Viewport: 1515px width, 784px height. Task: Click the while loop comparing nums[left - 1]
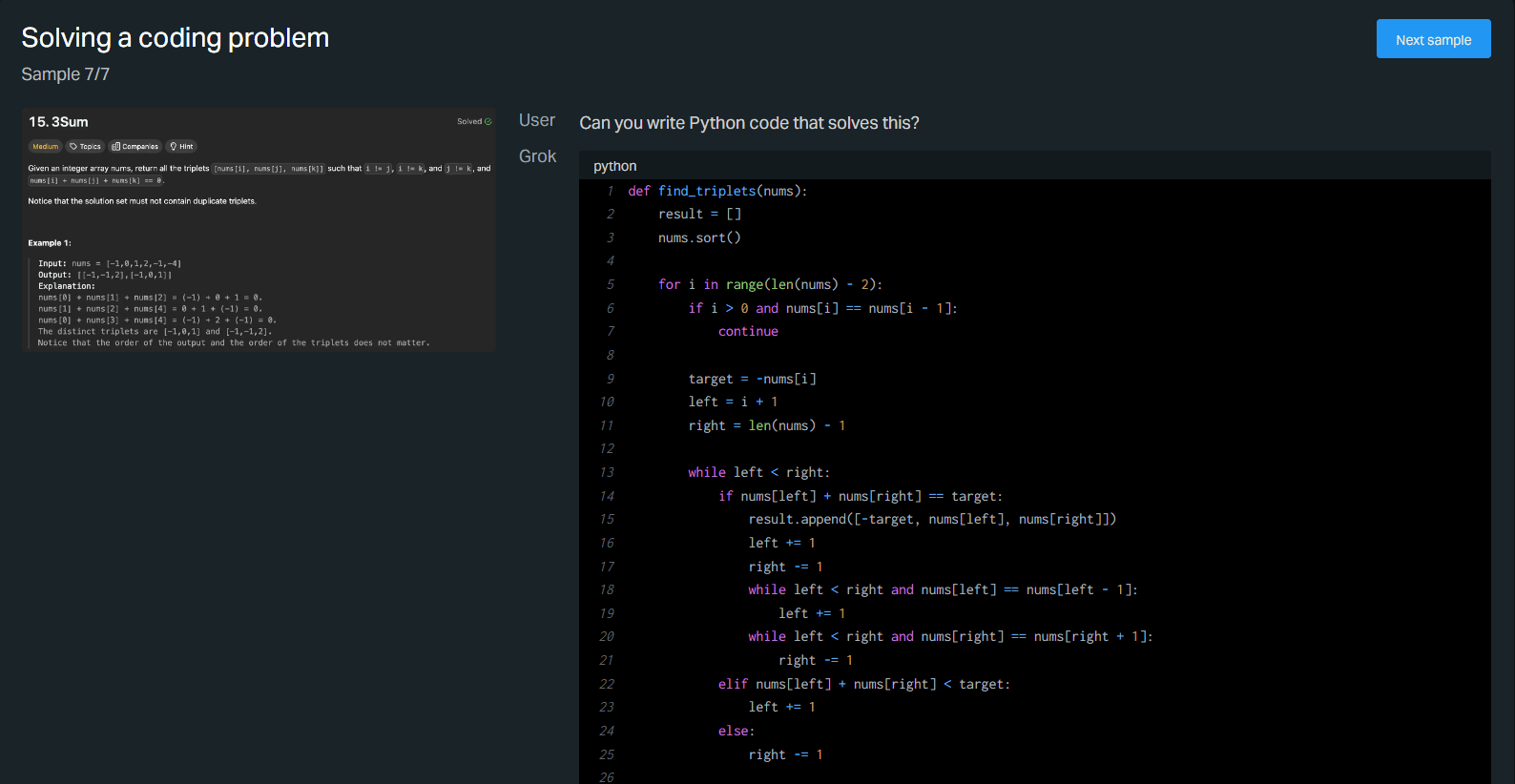(943, 590)
